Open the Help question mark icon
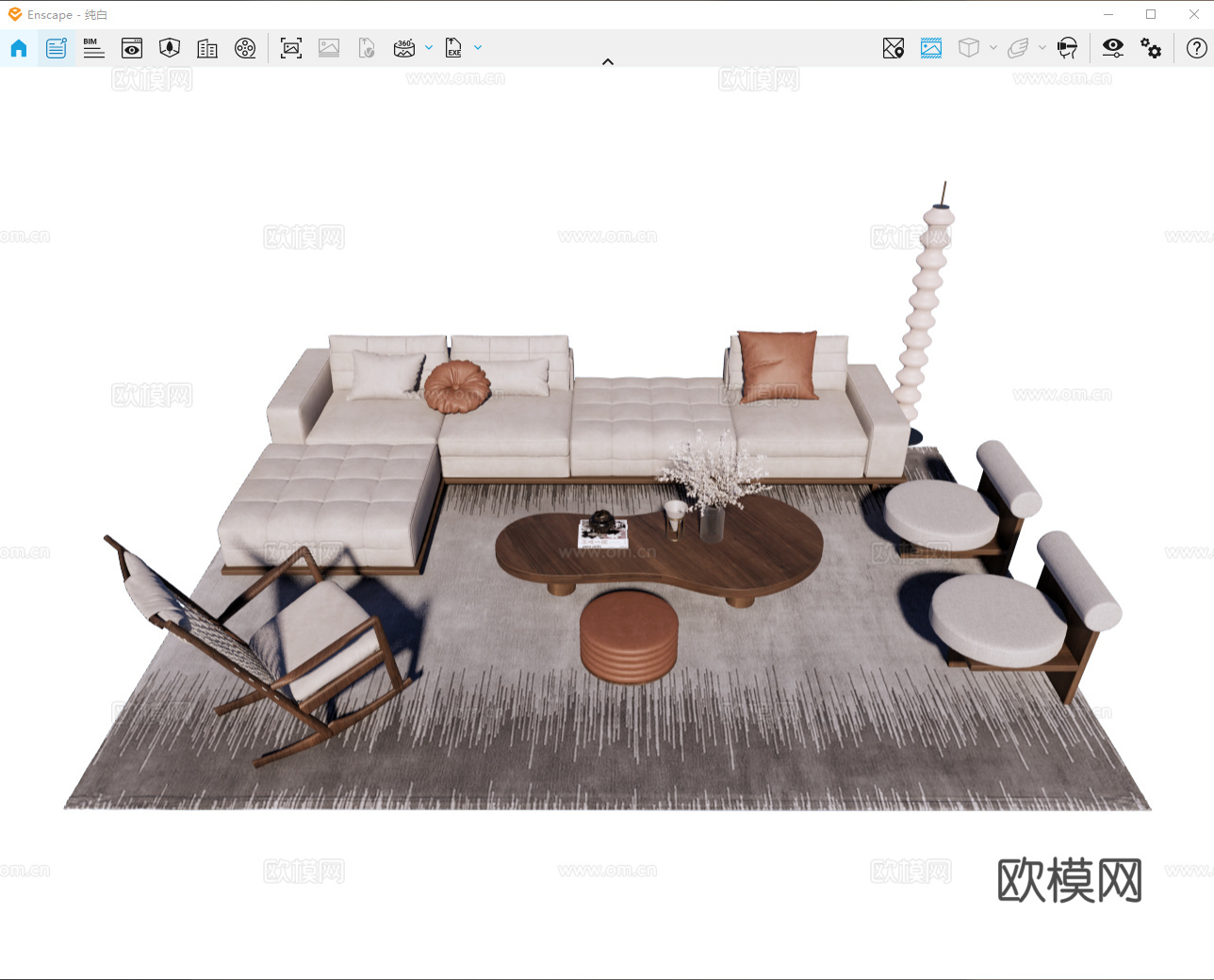 click(x=1197, y=48)
